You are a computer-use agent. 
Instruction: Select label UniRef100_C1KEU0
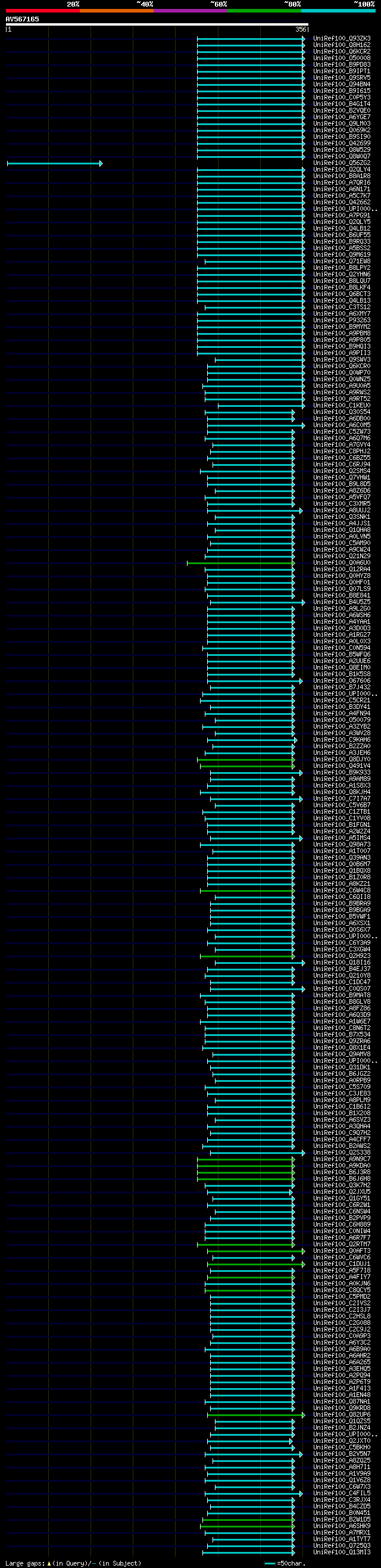click(342, 405)
